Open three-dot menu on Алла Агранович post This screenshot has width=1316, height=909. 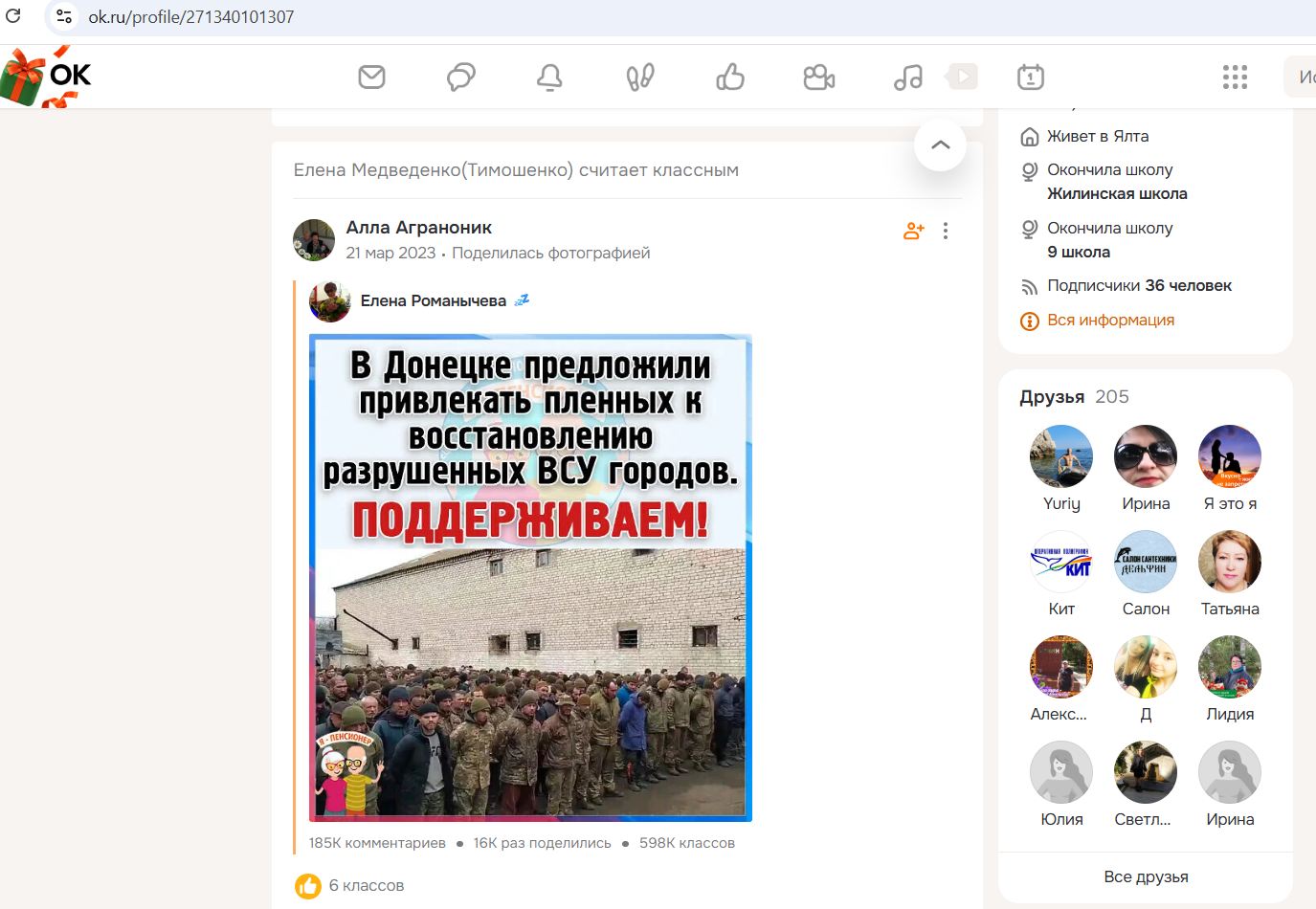point(946,231)
